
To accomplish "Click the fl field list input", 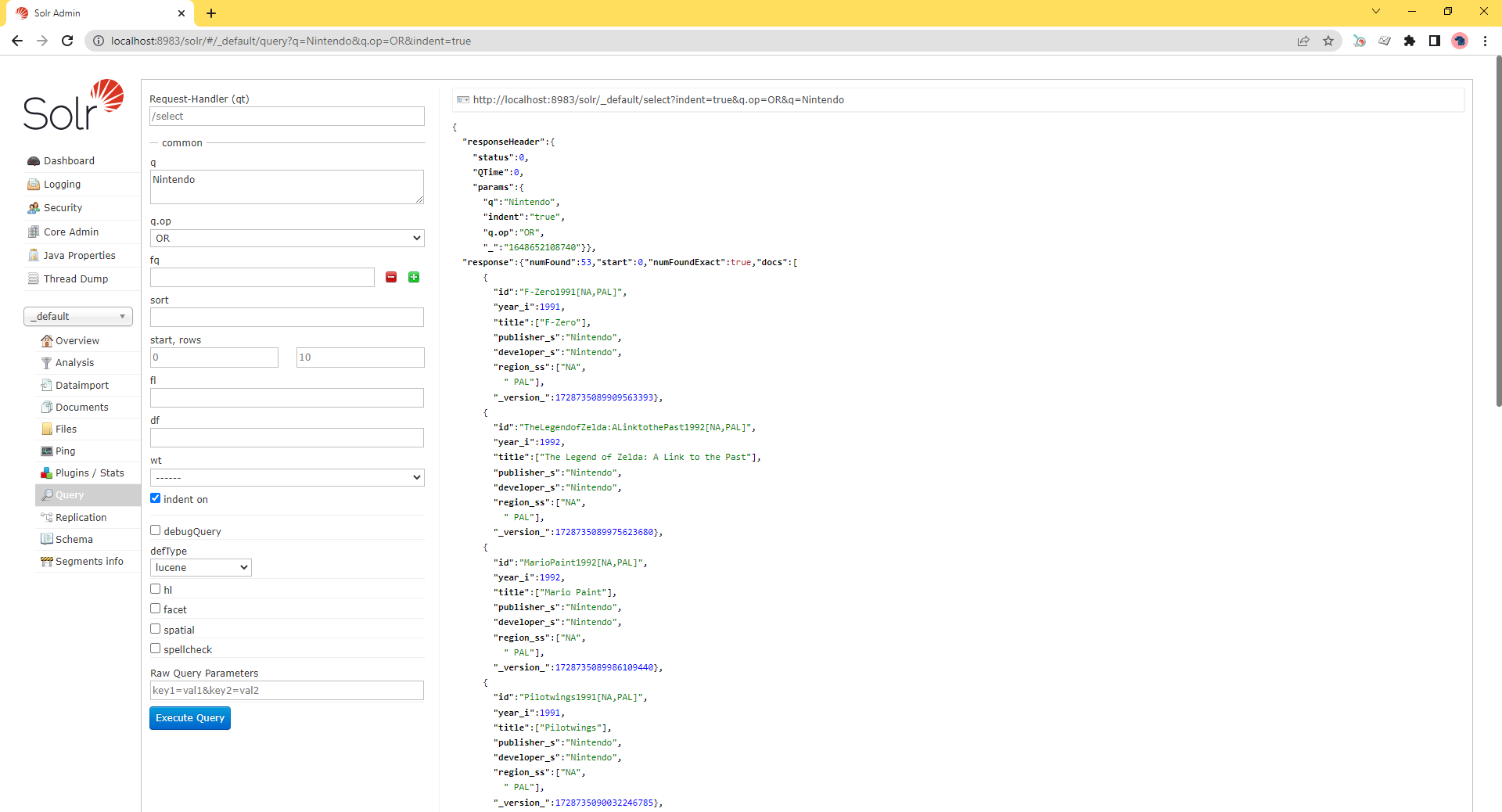I will (x=287, y=397).
